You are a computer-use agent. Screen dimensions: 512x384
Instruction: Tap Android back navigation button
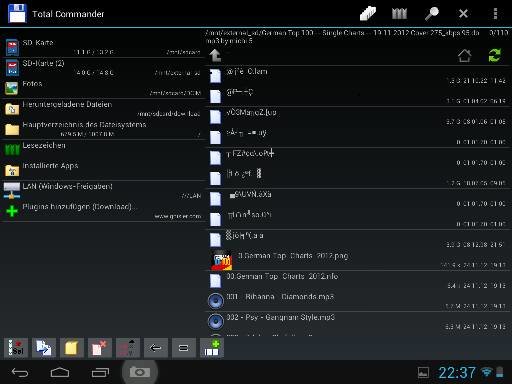click(20, 372)
